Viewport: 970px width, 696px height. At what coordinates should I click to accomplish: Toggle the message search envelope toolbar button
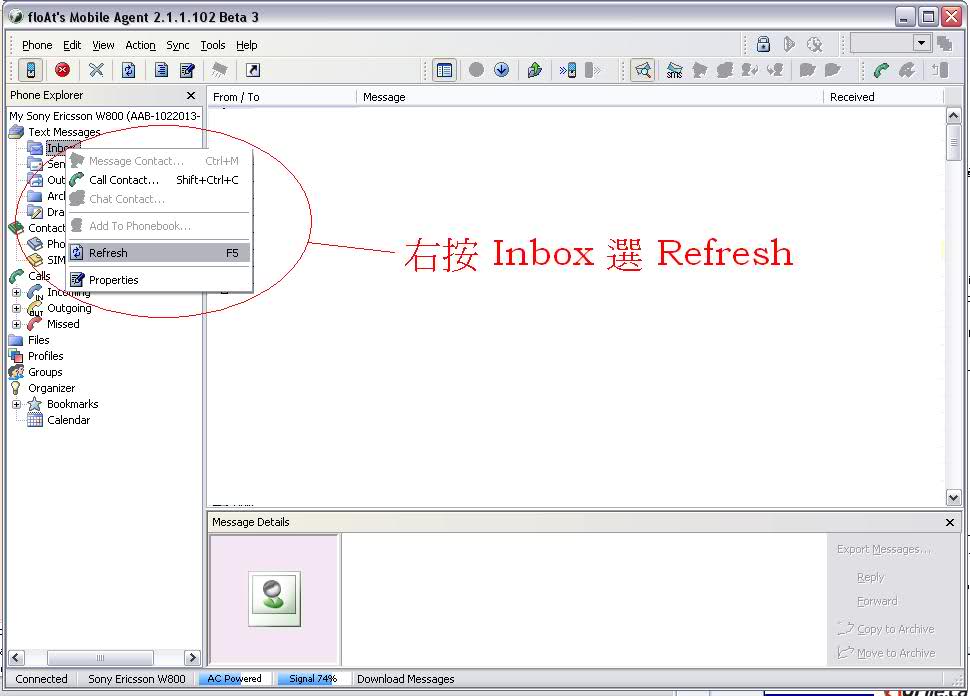[x=643, y=70]
